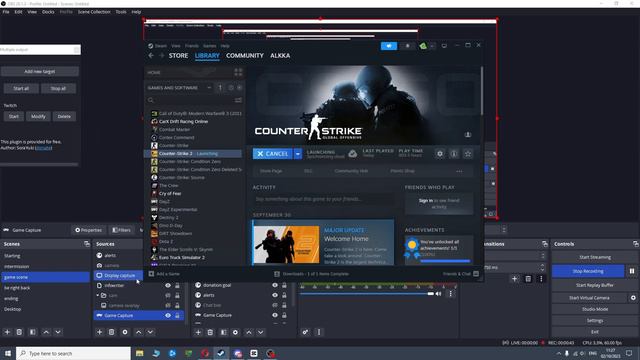Image resolution: width=640 pixels, height=360 pixels.
Task: Open the scene transition type dropdown
Action: [542, 256]
